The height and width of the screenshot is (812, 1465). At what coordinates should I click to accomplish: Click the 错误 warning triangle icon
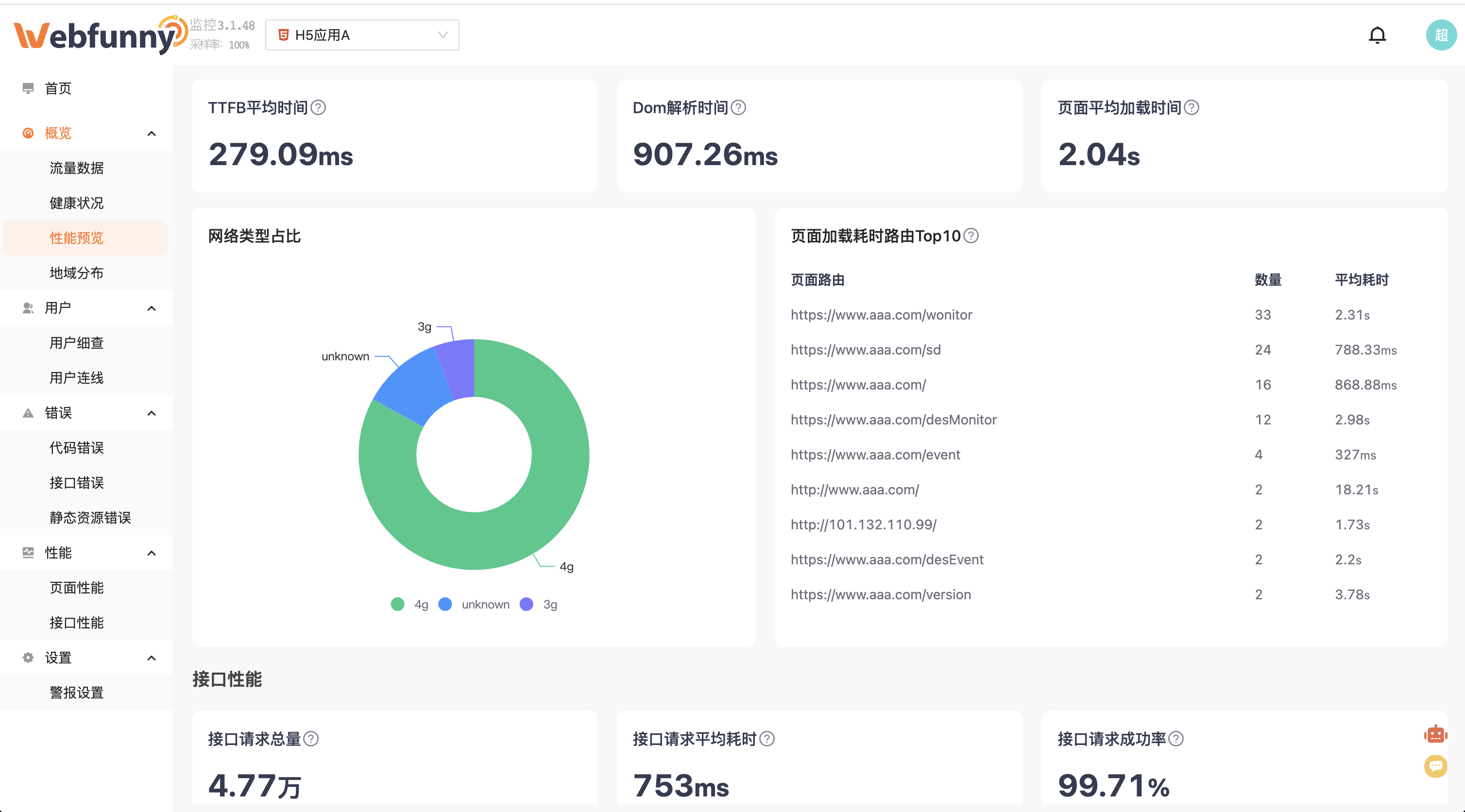[28, 413]
